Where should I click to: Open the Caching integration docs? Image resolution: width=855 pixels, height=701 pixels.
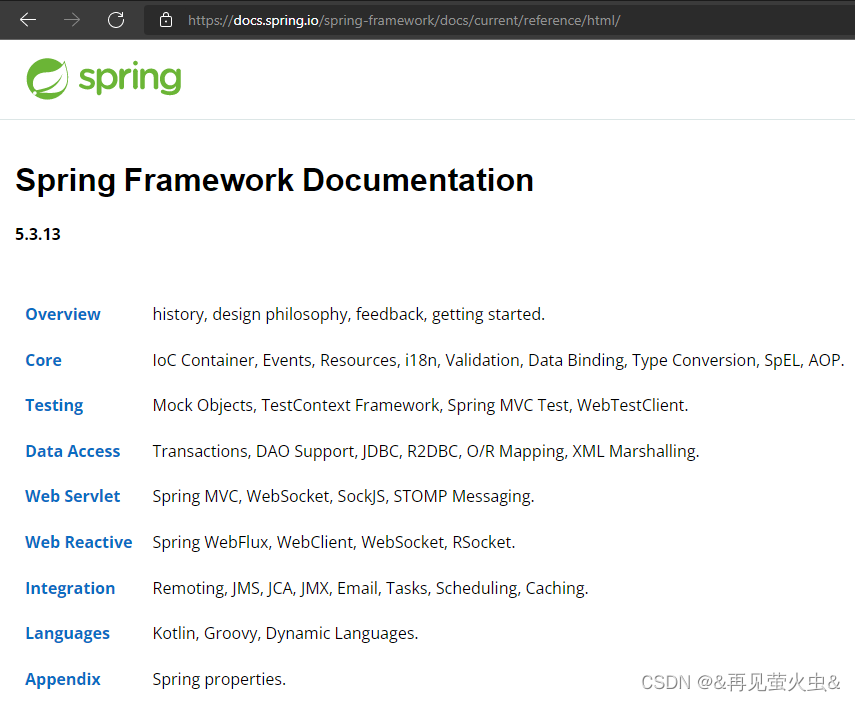(555, 588)
